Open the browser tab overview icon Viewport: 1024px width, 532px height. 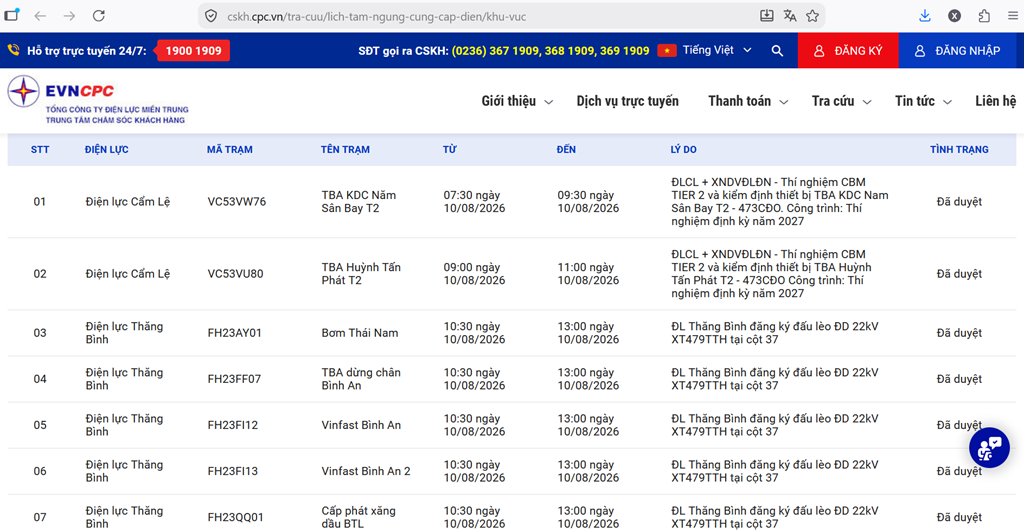(x=12, y=15)
